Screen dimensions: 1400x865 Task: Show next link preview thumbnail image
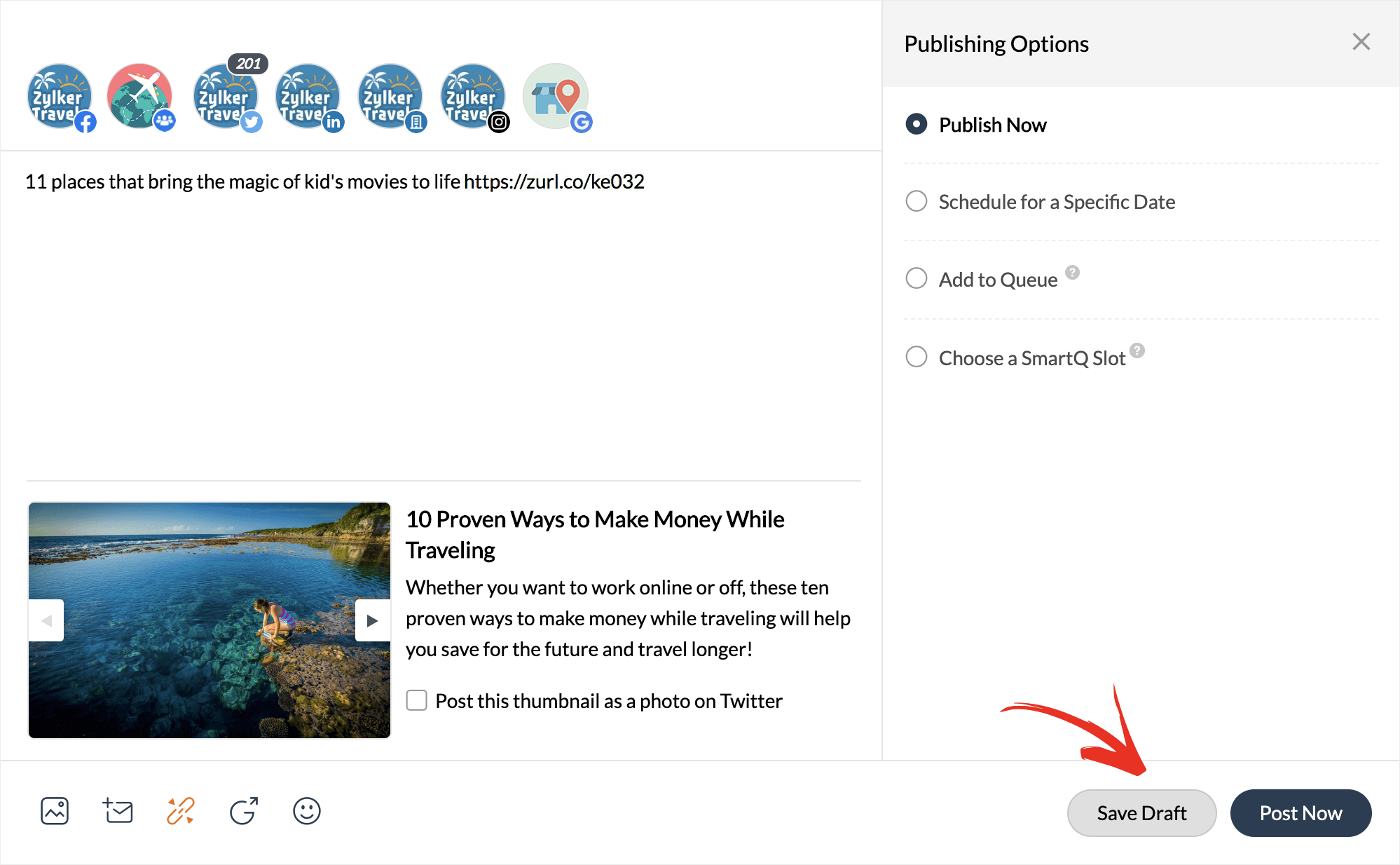[372, 620]
